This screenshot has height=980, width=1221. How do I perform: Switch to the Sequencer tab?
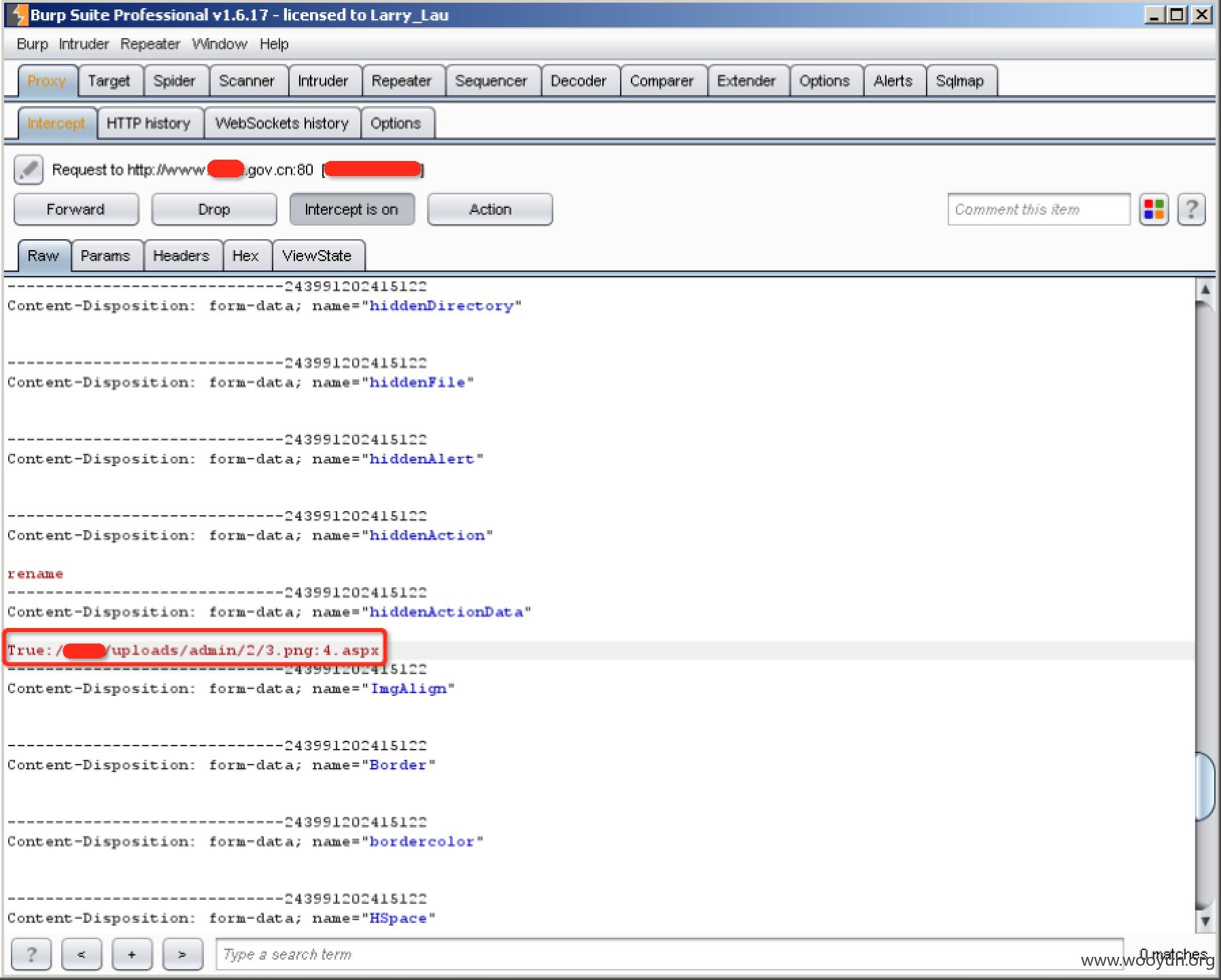[492, 81]
